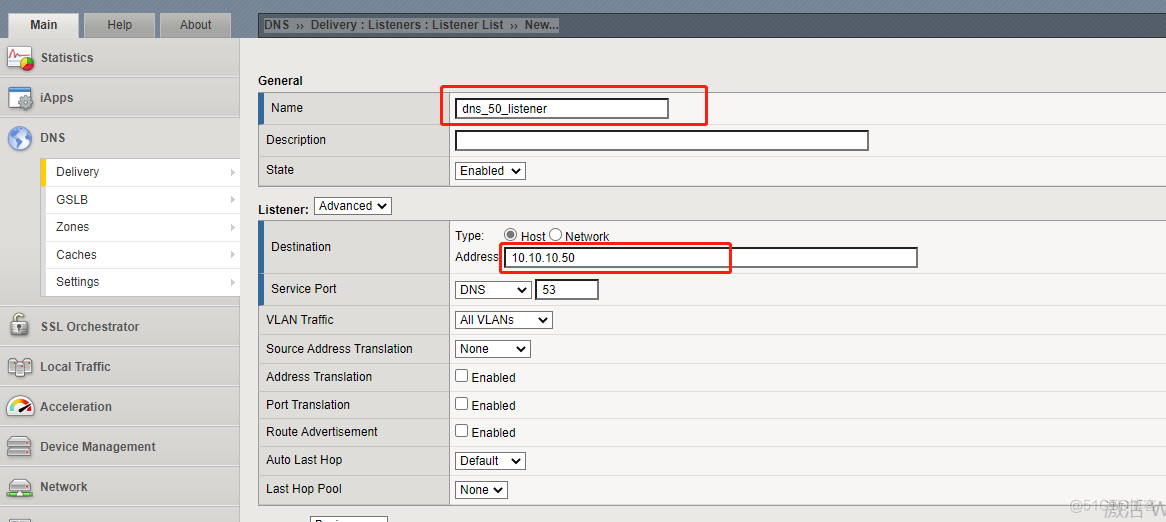
Task: Click the DNS globe icon
Action: point(20,138)
